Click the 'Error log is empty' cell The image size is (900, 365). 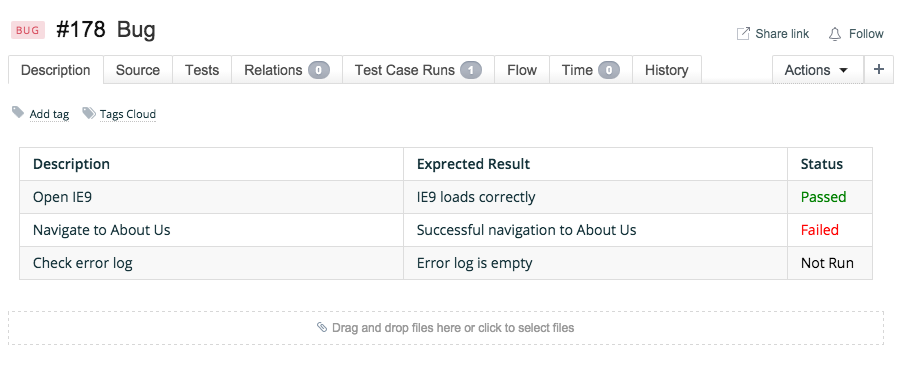click(595, 263)
